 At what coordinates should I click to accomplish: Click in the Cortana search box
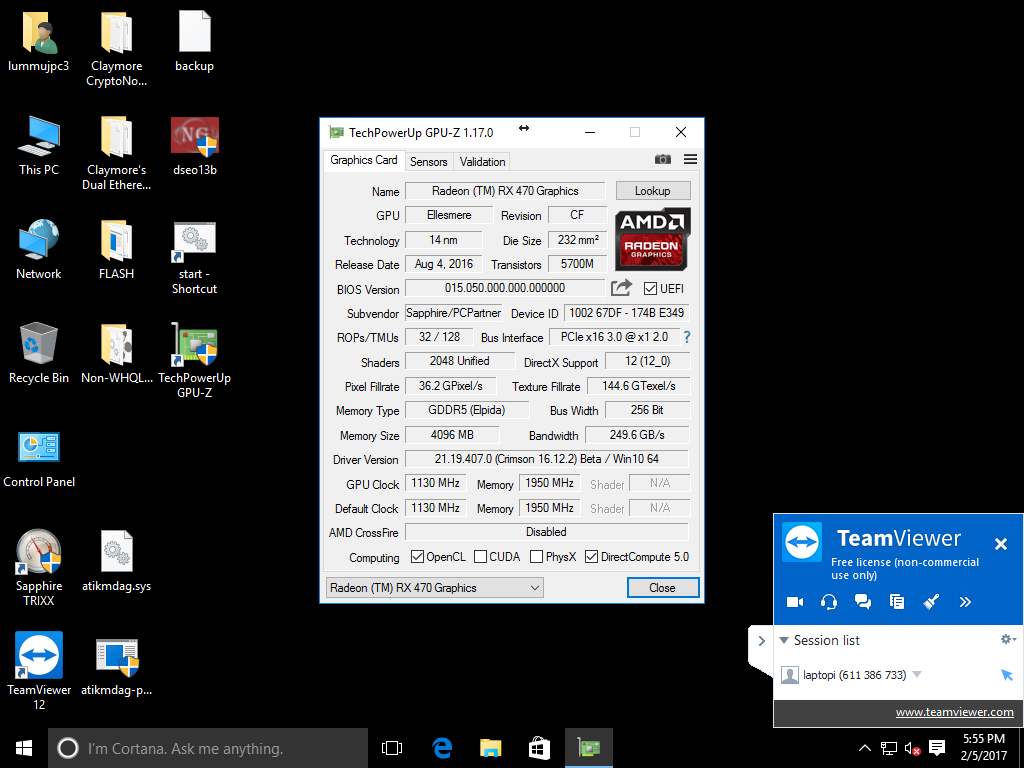click(x=208, y=748)
